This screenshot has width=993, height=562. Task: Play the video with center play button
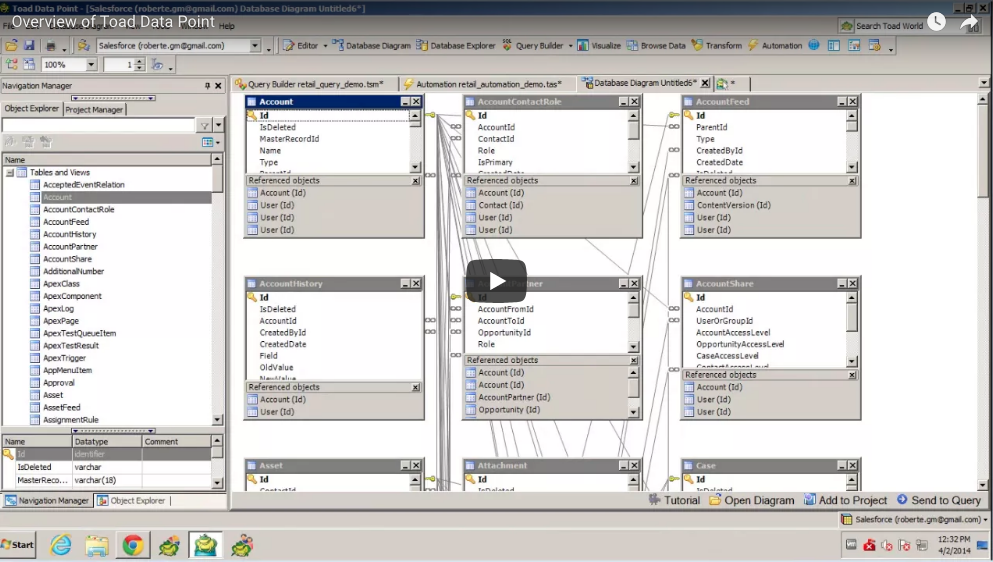point(496,281)
